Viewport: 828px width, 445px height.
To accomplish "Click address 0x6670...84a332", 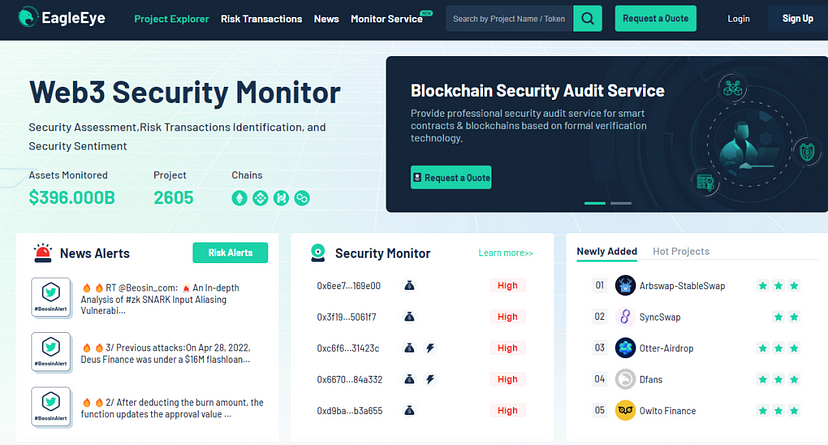I will click(350, 379).
